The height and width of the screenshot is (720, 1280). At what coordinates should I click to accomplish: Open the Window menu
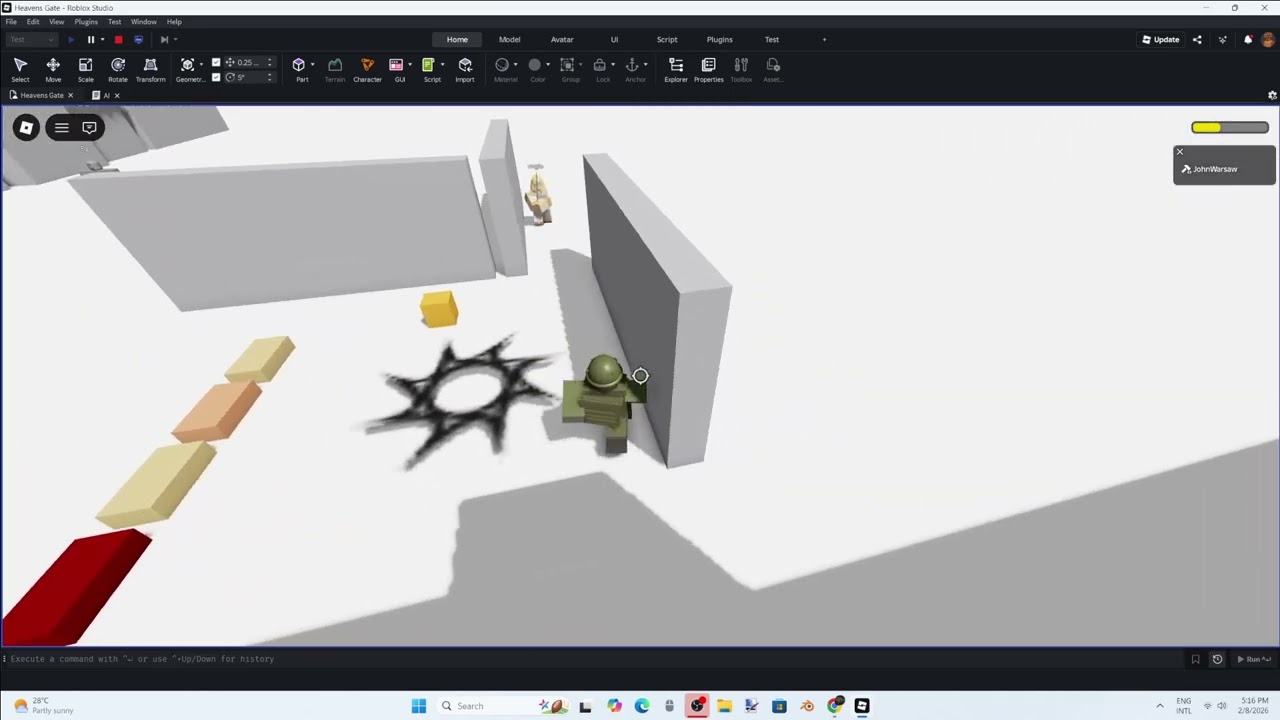(143, 21)
